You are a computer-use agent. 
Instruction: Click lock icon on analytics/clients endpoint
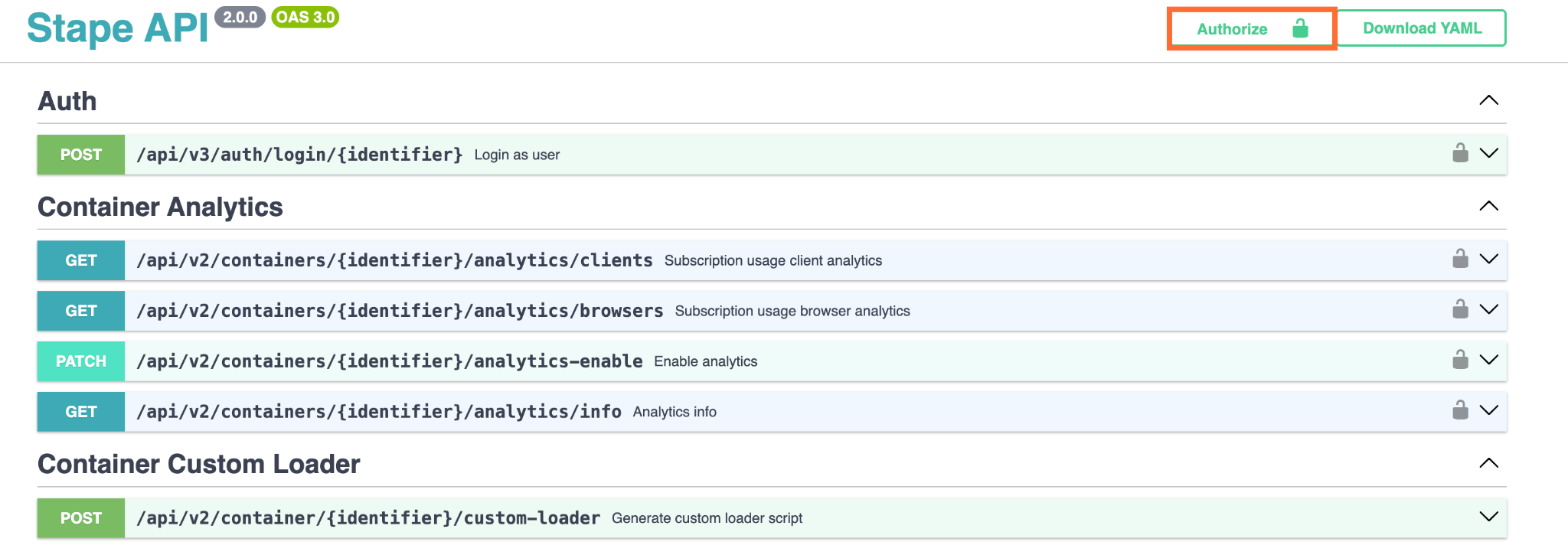pos(1460,259)
